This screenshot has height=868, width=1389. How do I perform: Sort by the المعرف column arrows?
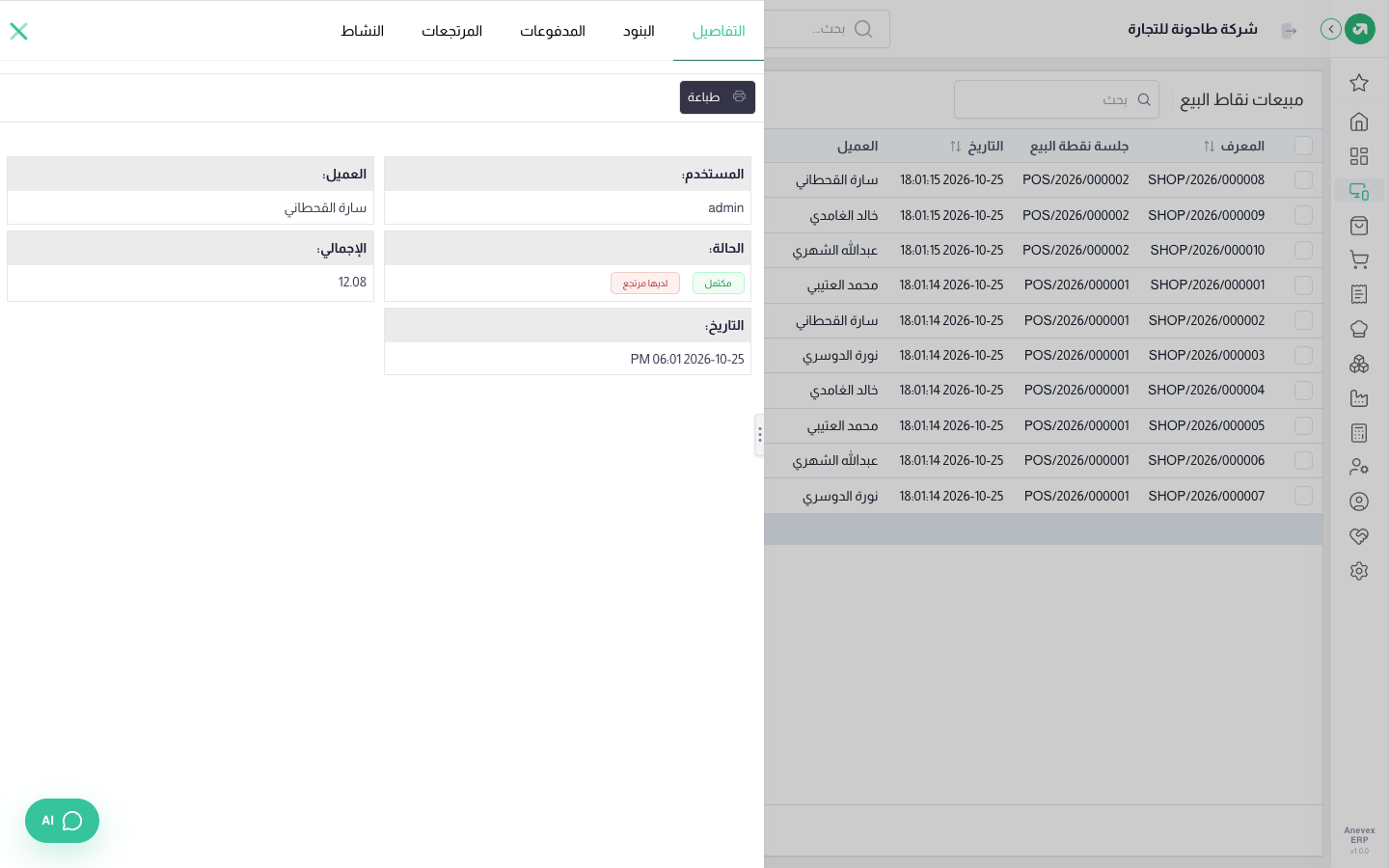point(1209,147)
